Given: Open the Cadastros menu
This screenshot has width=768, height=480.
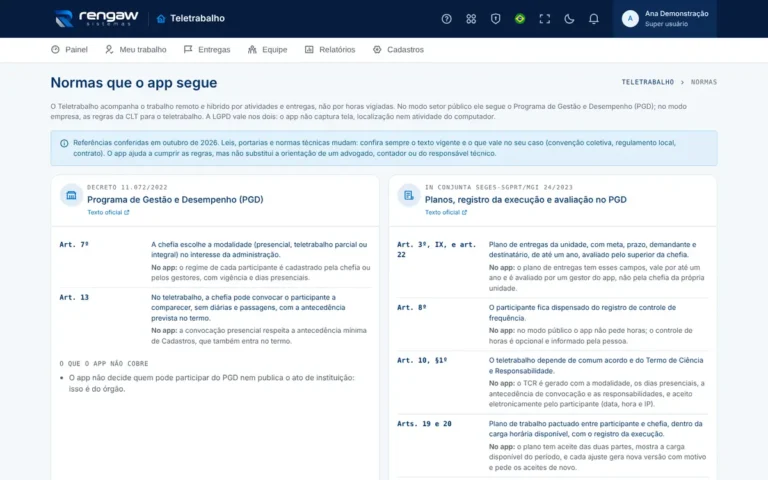Looking at the screenshot, I should pos(398,49).
